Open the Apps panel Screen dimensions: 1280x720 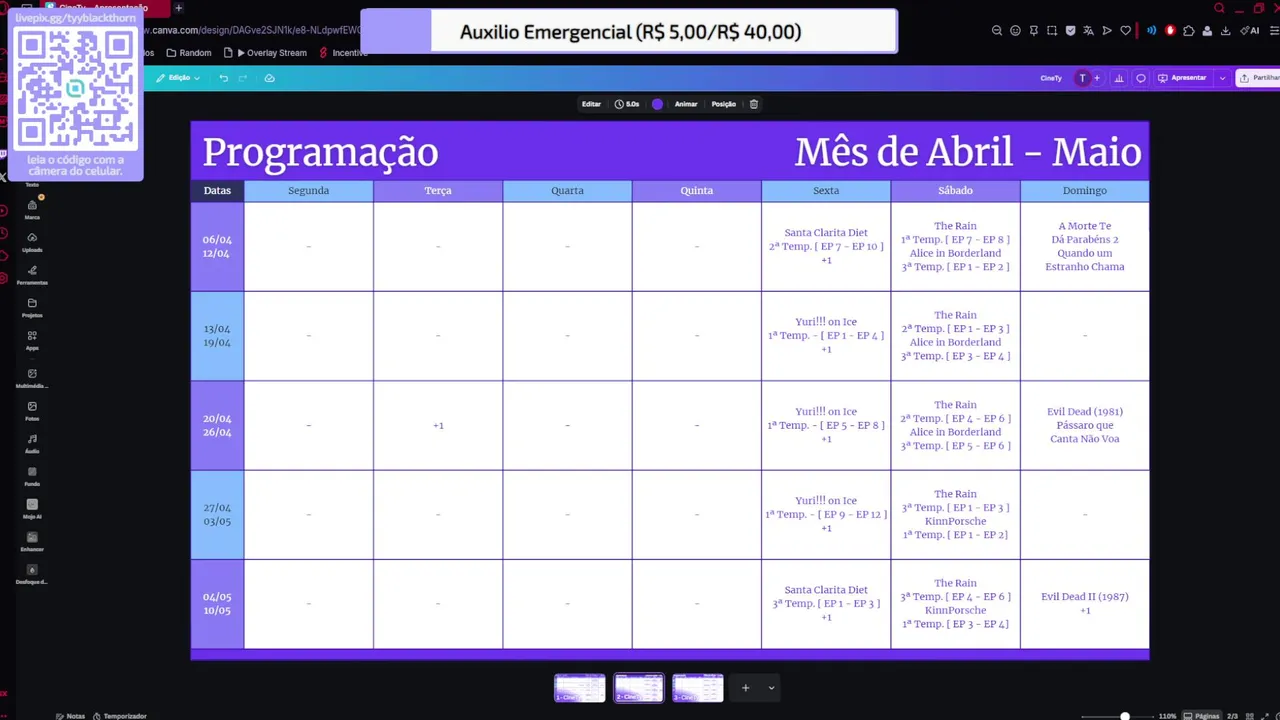coord(32,340)
